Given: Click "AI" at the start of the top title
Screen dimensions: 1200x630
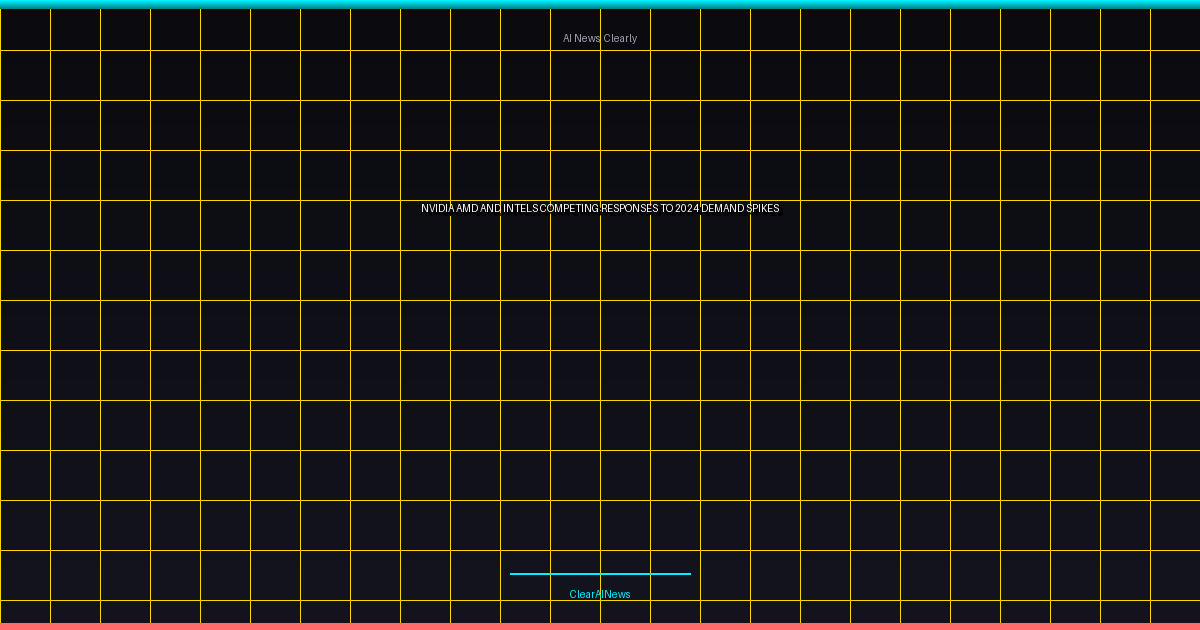Looking at the screenshot, I should tap(567, 38).
